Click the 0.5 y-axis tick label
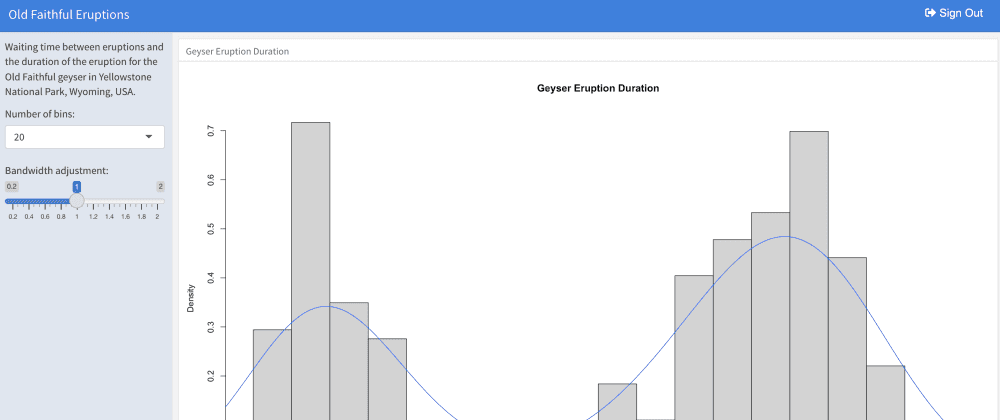The height and width of the screenshot is (420, 1000). (x=210, y=228)
